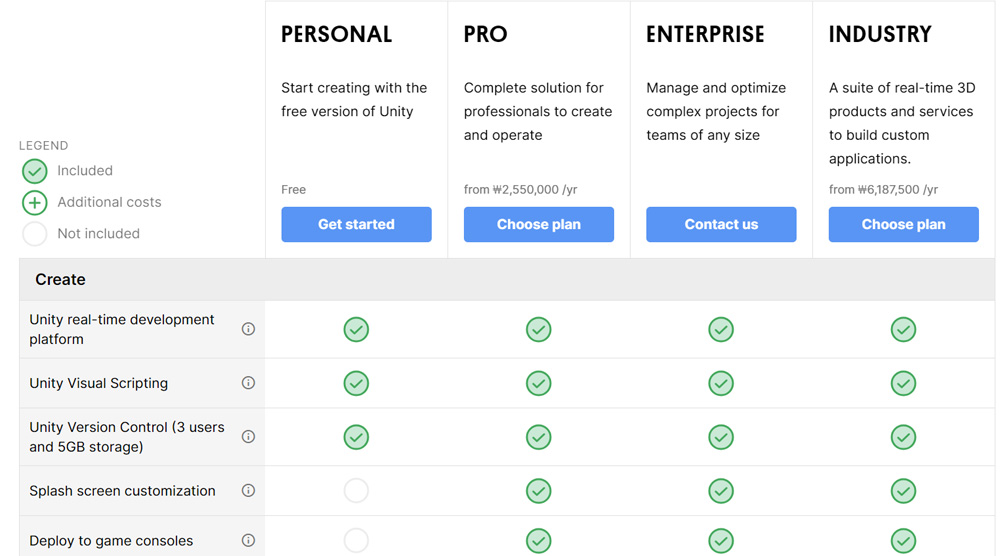The height and width of the screenshot is (556, 1000).
Task: Open info icon for Unity Version Control
Action: click(248, 437)
